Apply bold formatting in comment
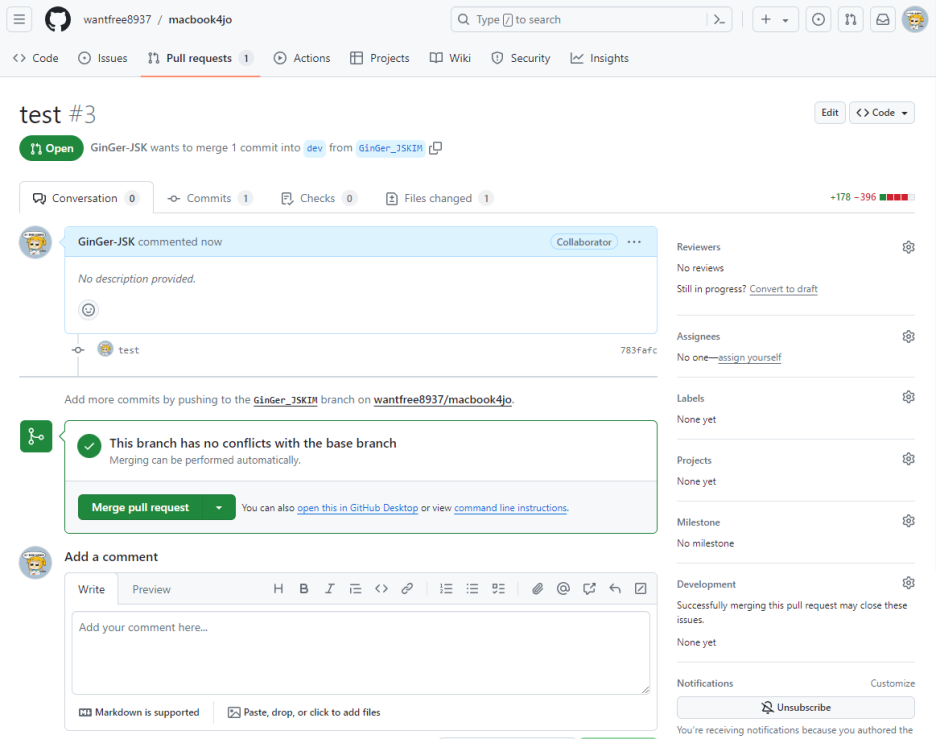The image size is (936, 739). [x=304, y=589]
